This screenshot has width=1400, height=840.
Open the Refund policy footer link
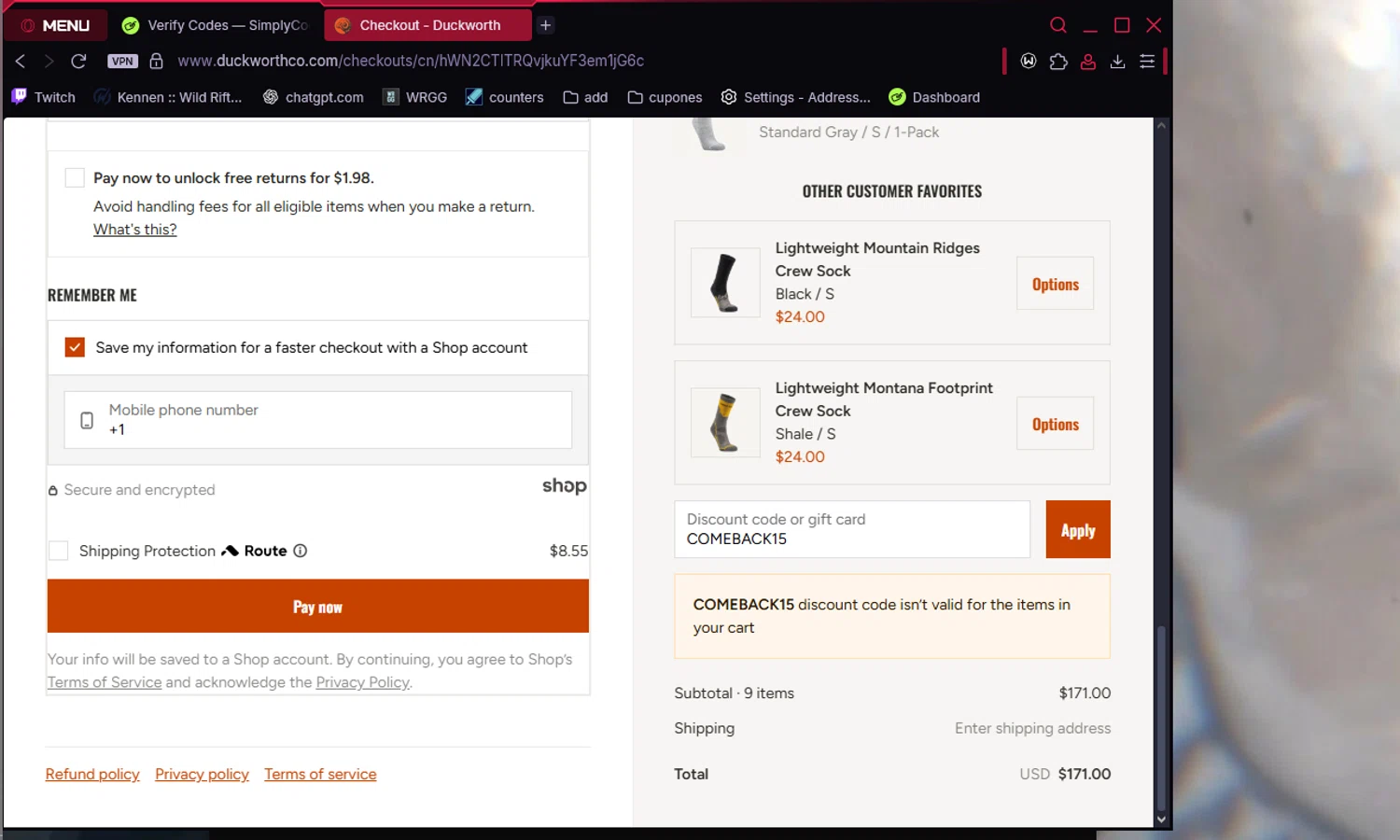92,775
